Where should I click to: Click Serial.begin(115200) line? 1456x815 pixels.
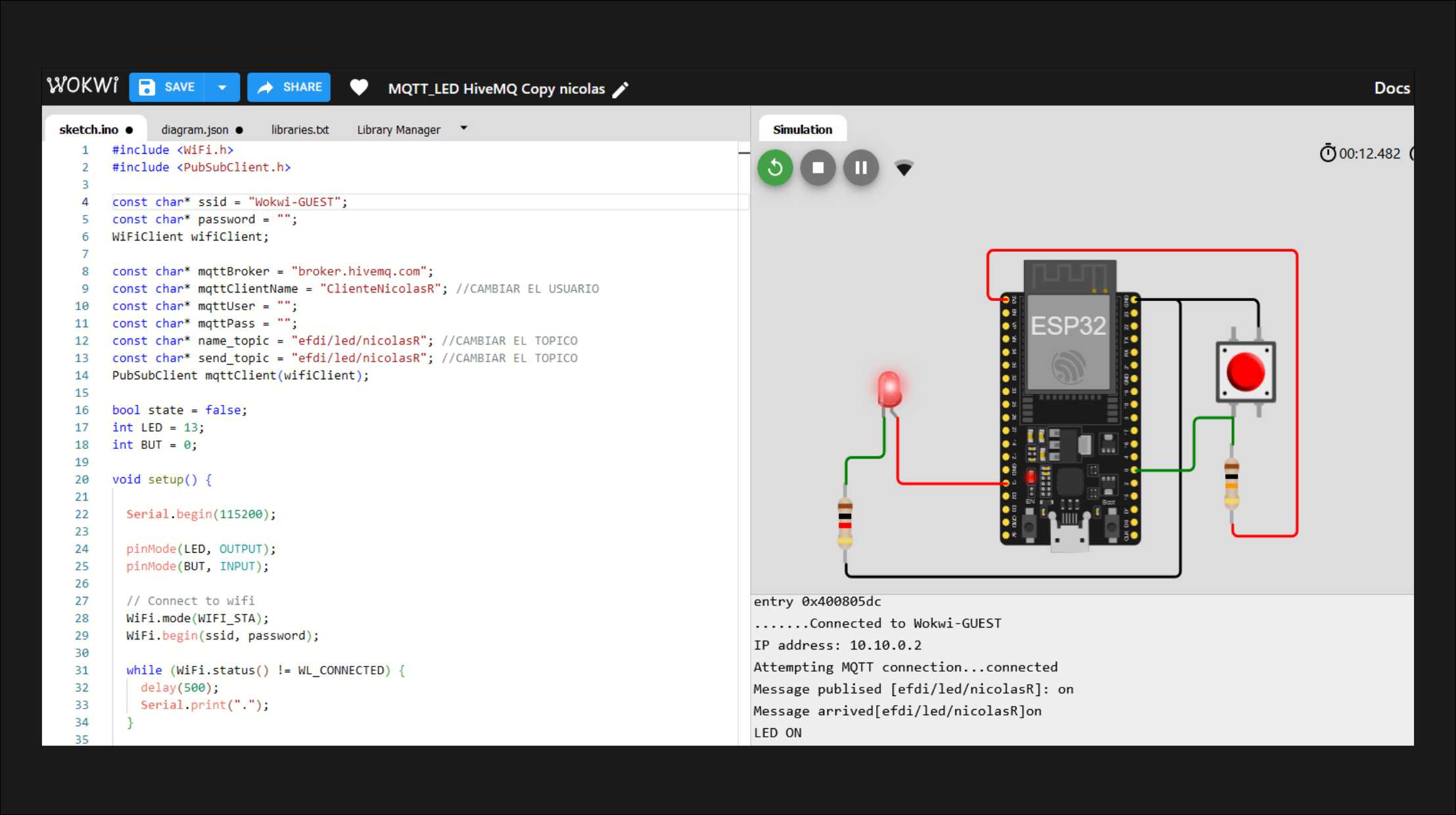(x=201, y=514)
